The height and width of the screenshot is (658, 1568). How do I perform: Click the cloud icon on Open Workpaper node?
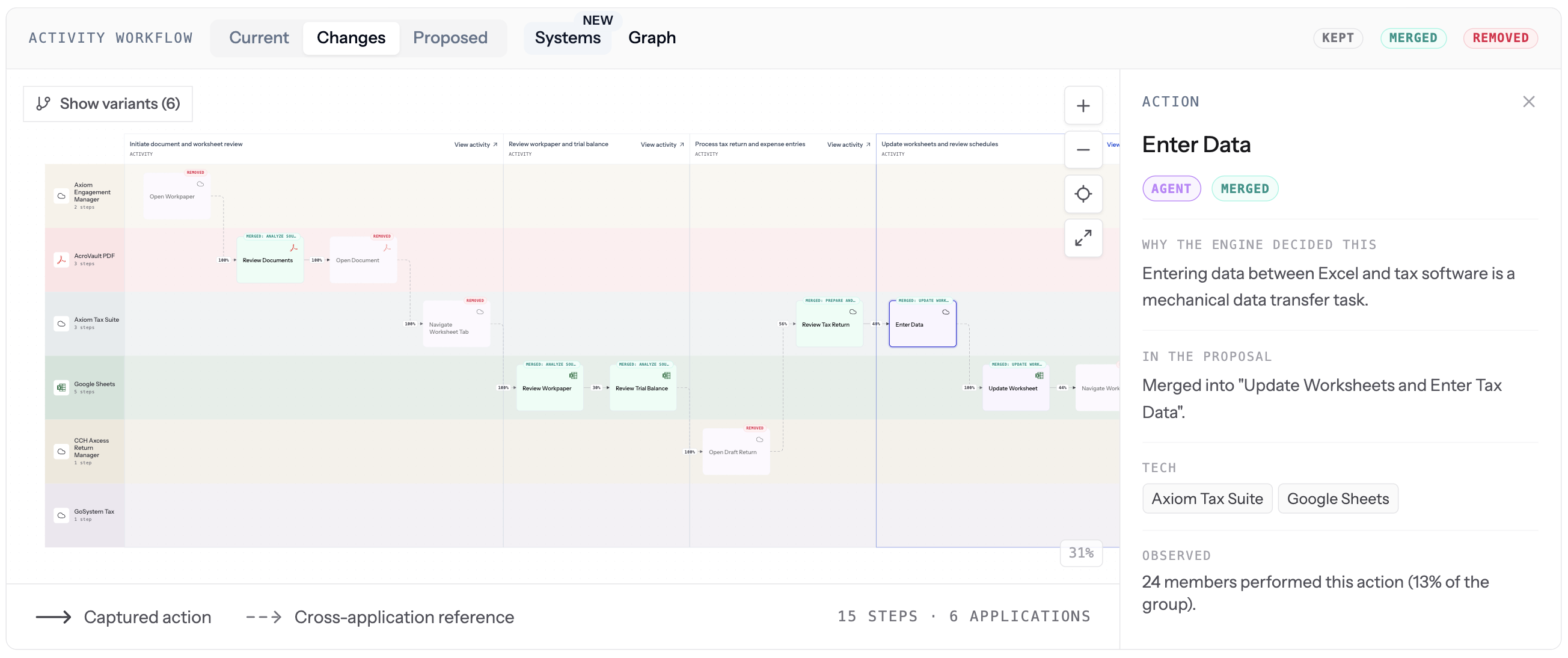tap(200, 185)
